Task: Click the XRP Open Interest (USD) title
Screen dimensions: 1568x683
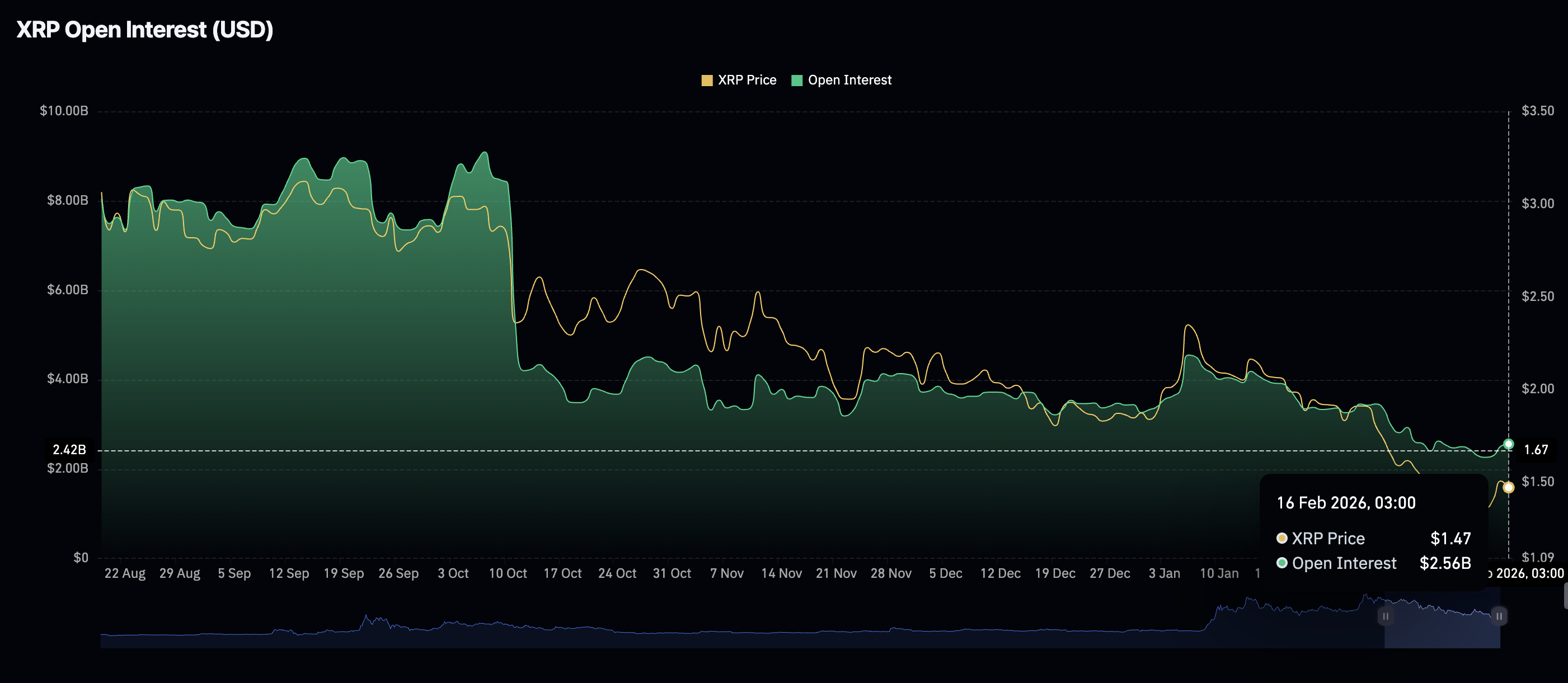Action: click(x=145, y=30)
